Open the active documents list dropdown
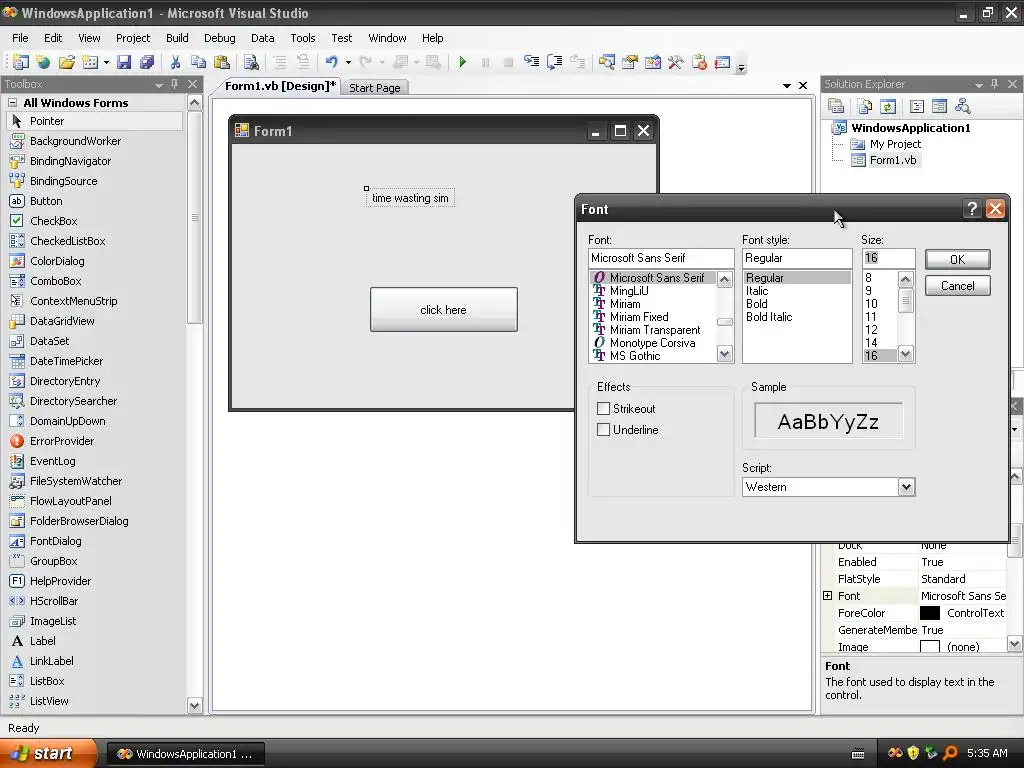The image size is (1024, 768). [x=786, y=86]
